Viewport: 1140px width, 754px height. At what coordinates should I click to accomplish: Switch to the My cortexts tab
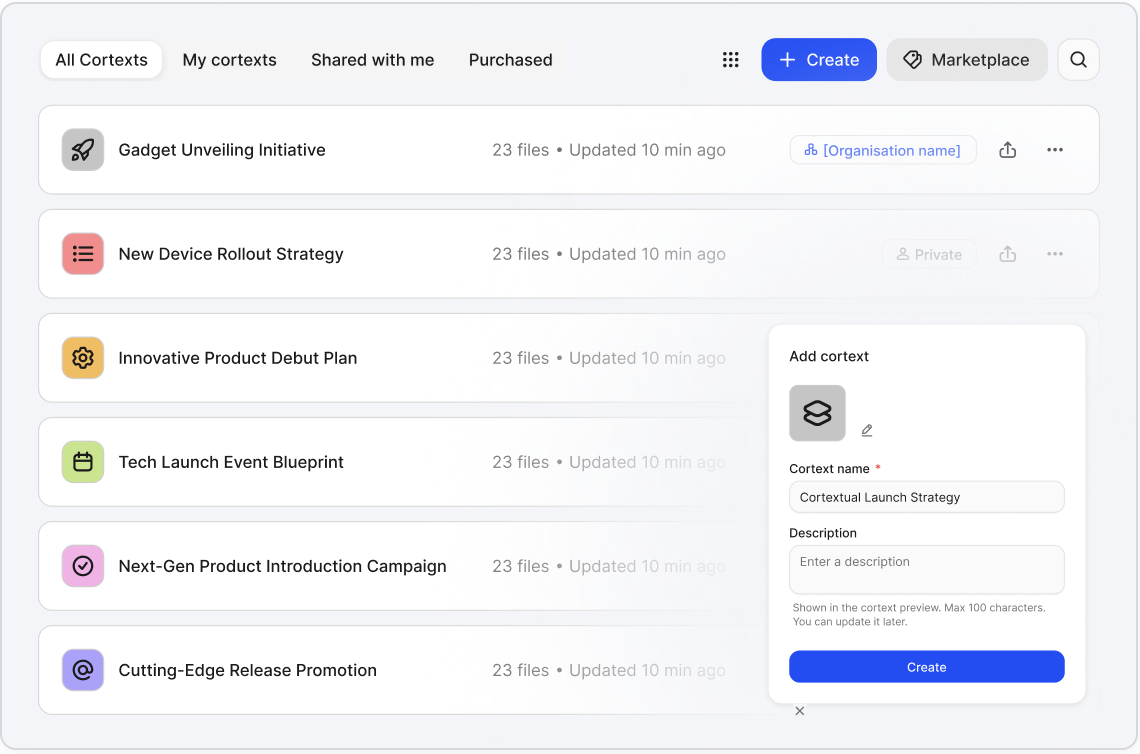click(229, 60)
